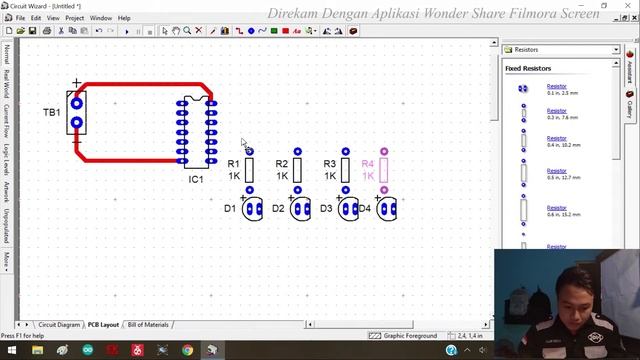Select the red X delete tool
Screen dimensions: 640x360
pos(199,31)
